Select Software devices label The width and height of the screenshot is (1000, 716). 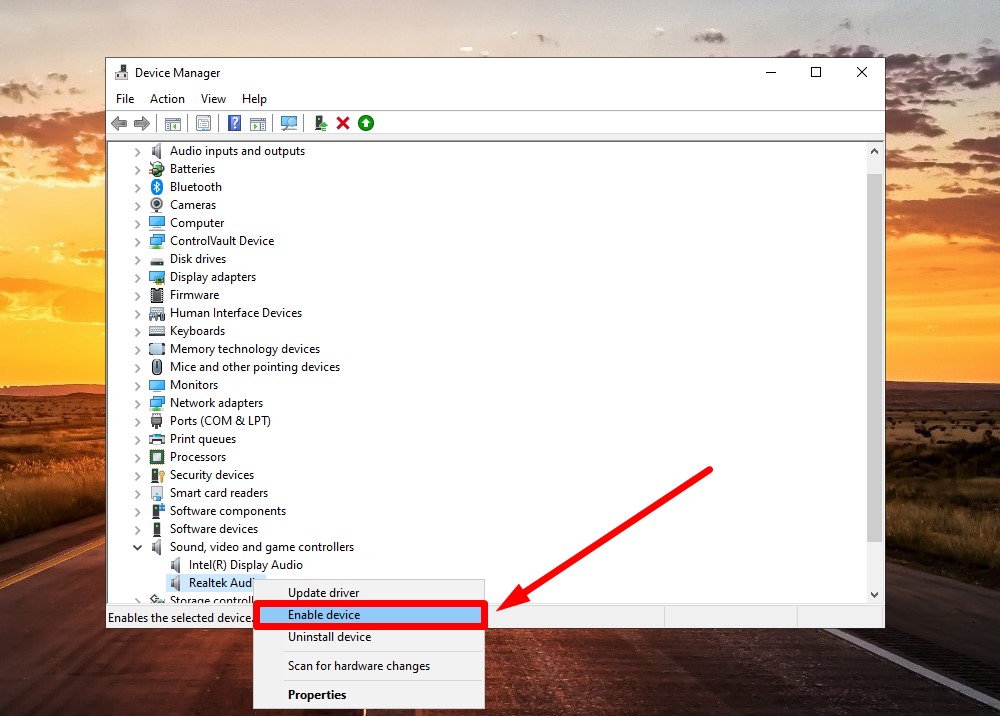point(214,529)
